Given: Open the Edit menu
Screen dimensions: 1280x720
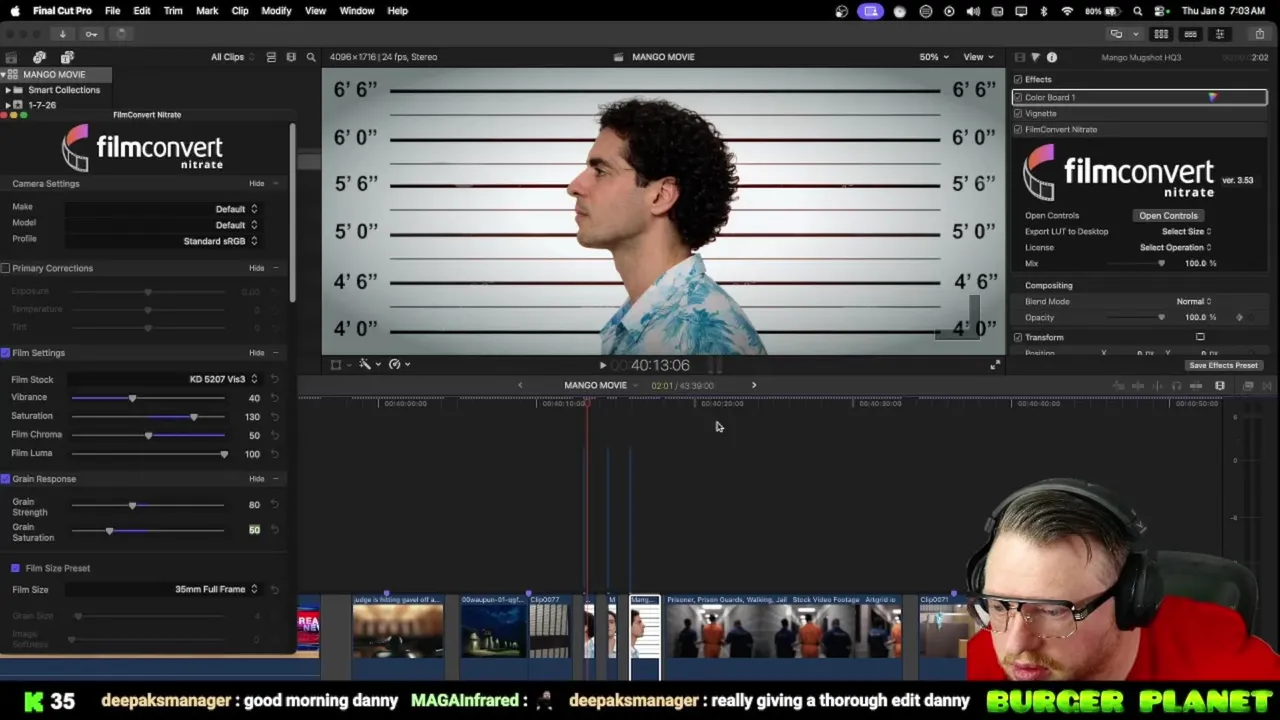Looking at the screenshot, I should [142, 11].
